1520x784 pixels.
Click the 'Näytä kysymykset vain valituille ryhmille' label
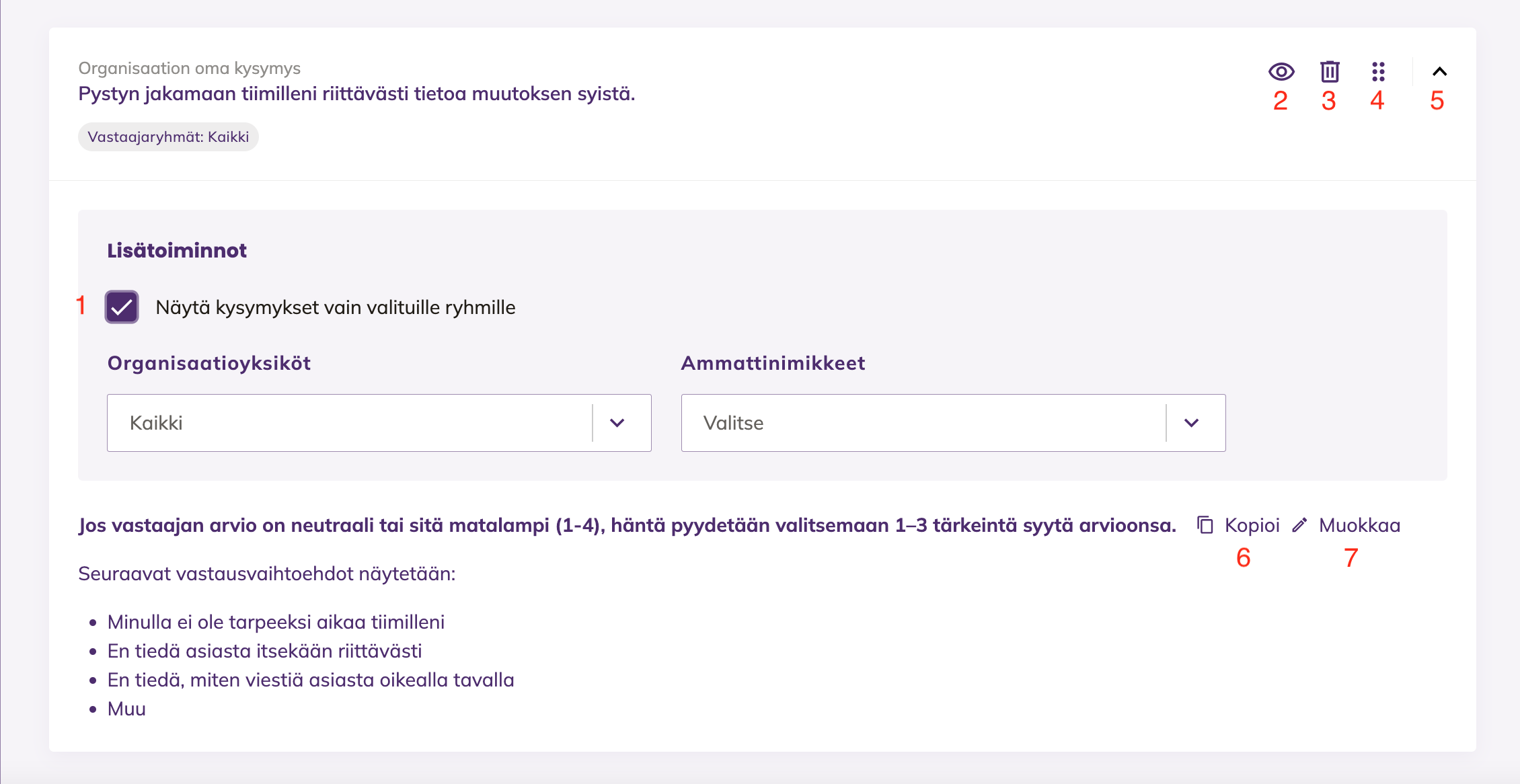click(336, 307)
